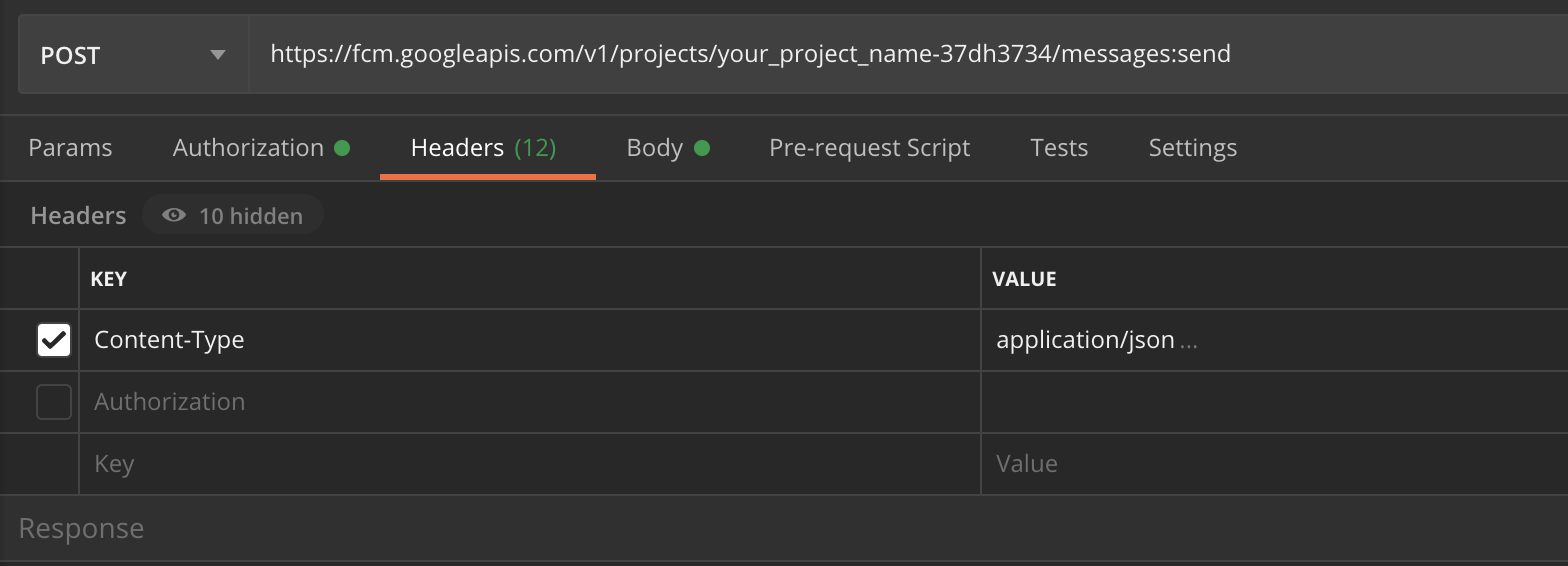Uncheck the Content-Type header checkbox
Screen dimensions: 1568x566
54,340
